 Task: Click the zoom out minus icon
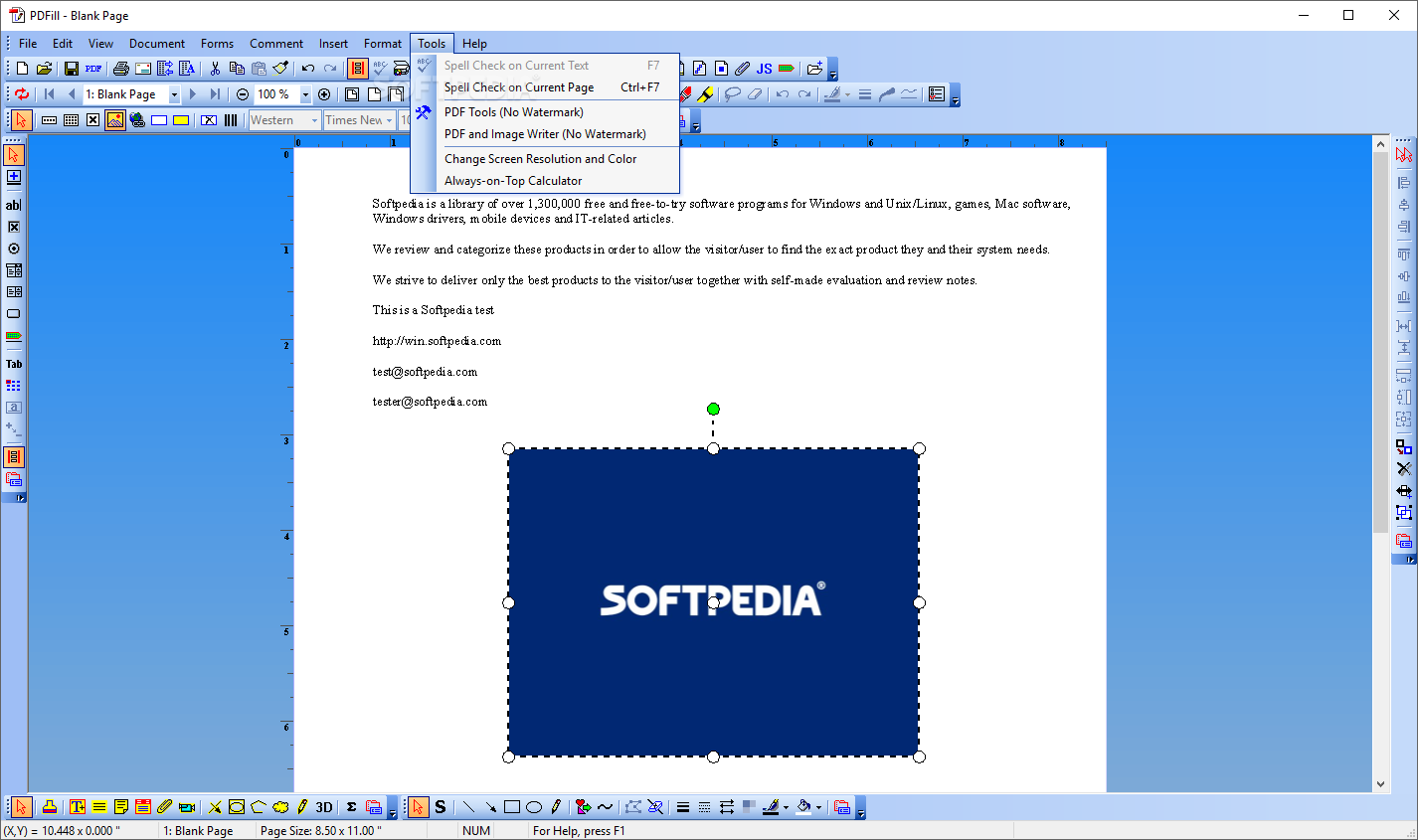(x=243, y=94)
